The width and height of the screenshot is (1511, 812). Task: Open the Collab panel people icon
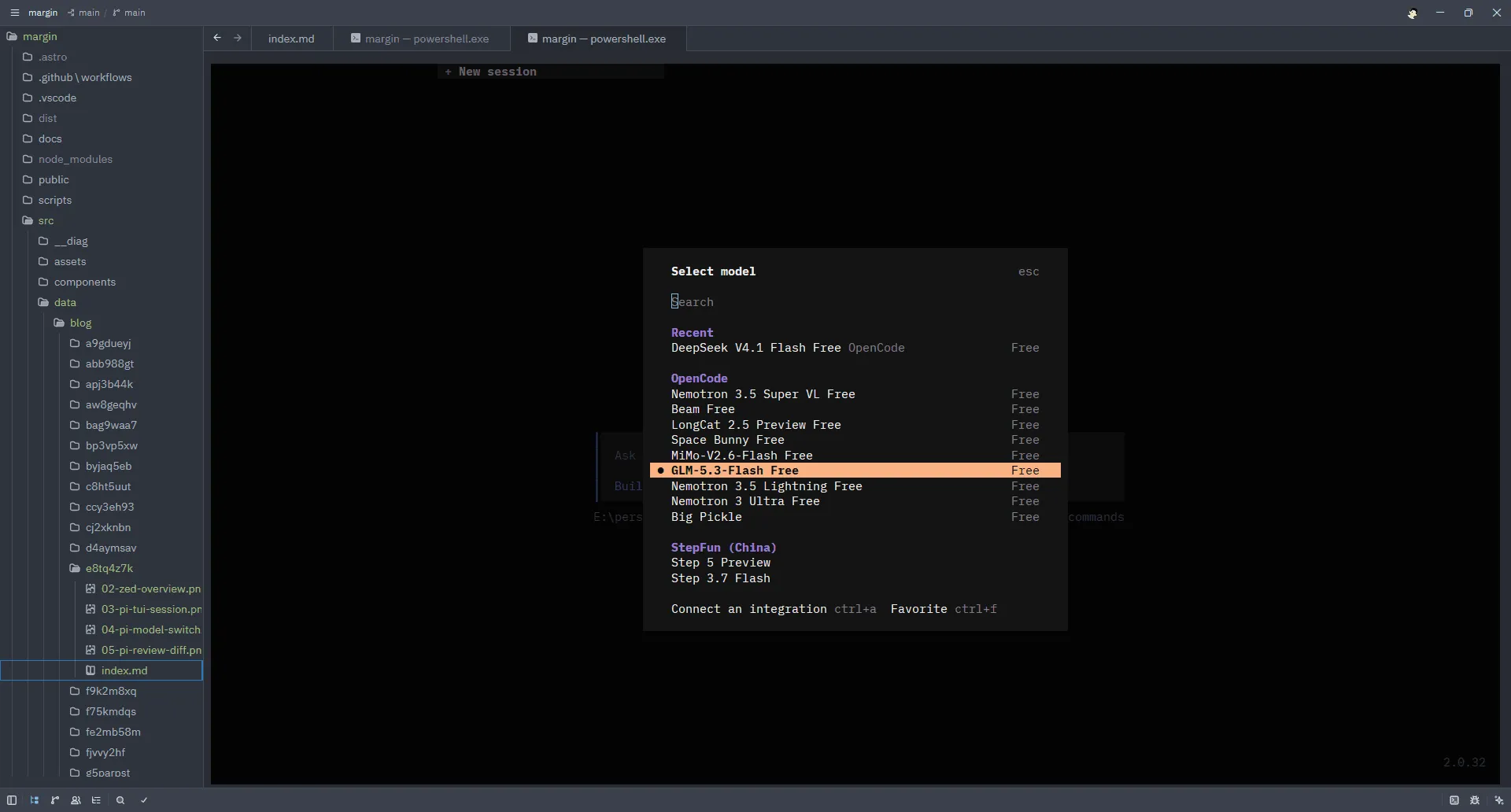click(76, 800)
